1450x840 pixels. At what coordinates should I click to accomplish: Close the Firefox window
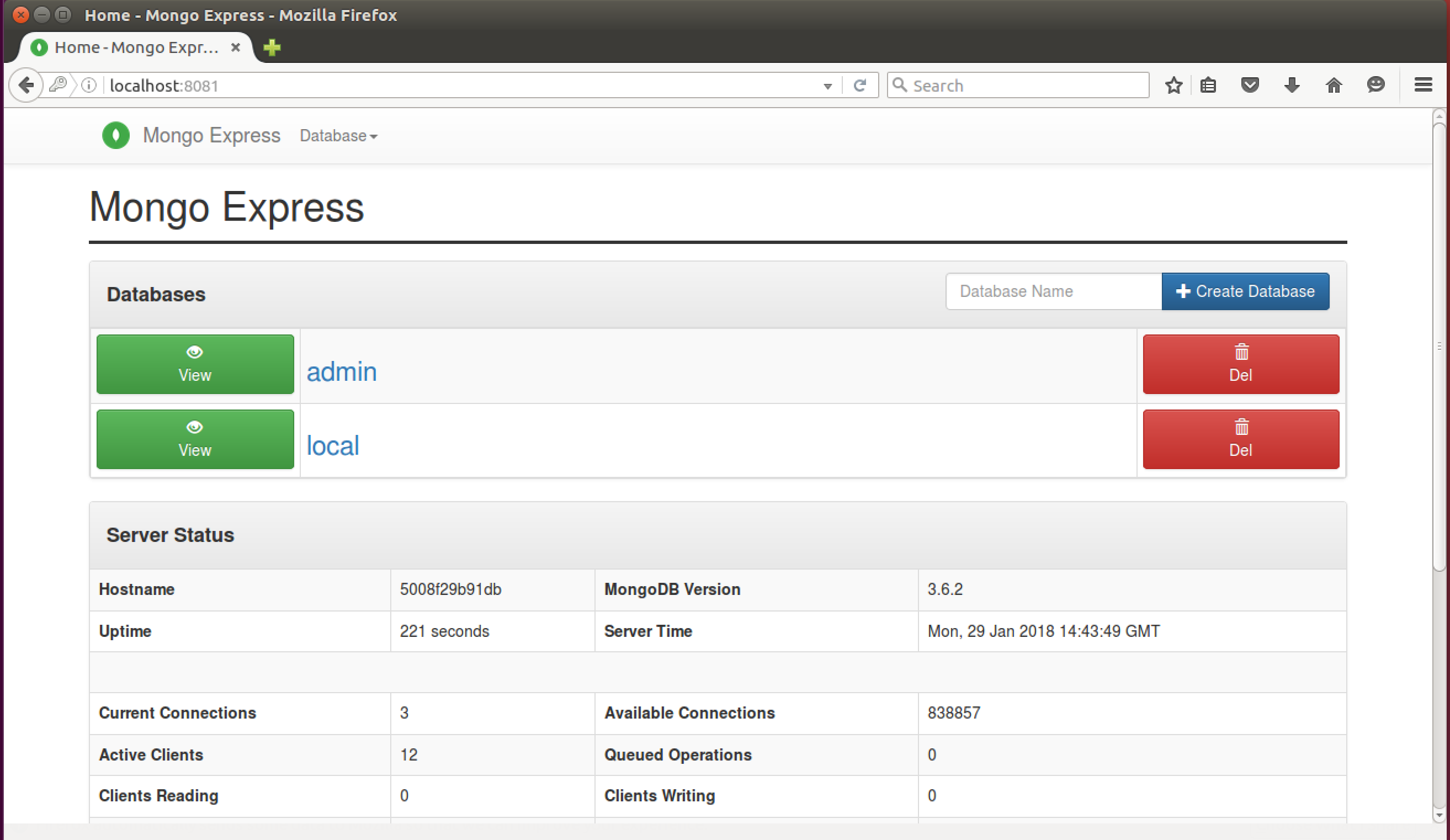(20, 14)
